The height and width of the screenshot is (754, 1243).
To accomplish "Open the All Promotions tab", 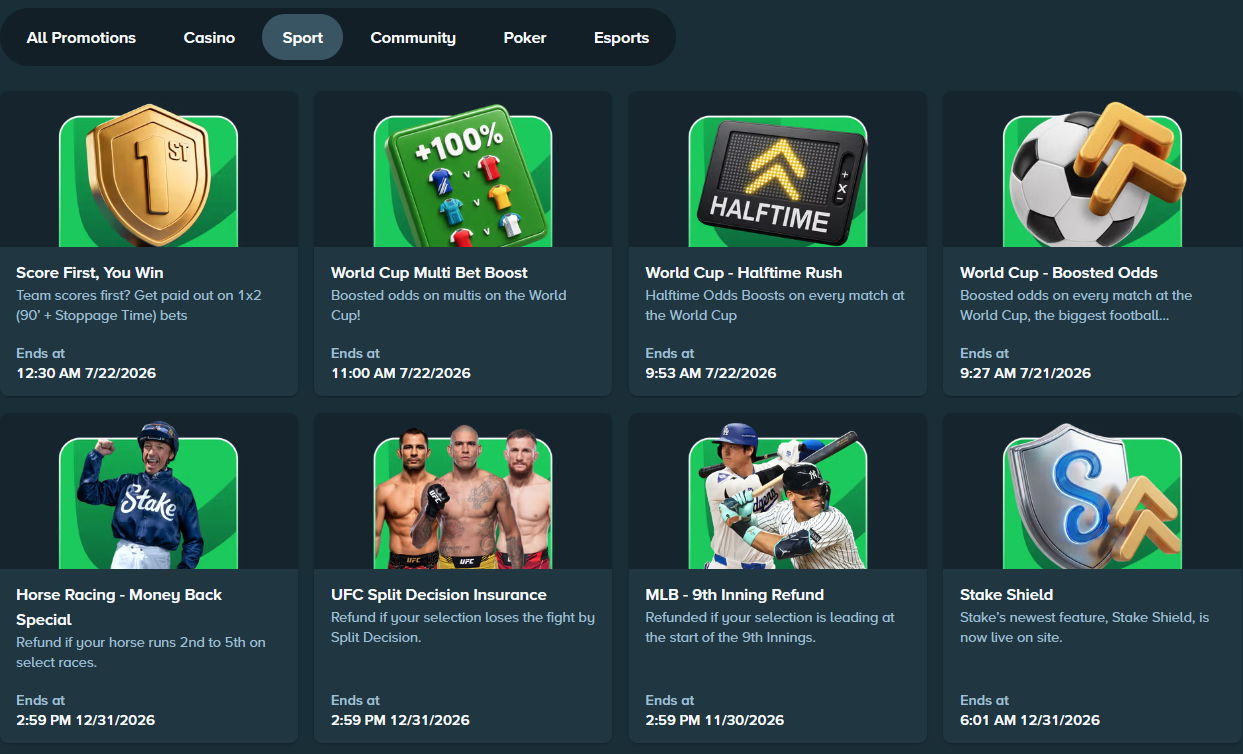I will pyautogui.click(x=81, y=38).
